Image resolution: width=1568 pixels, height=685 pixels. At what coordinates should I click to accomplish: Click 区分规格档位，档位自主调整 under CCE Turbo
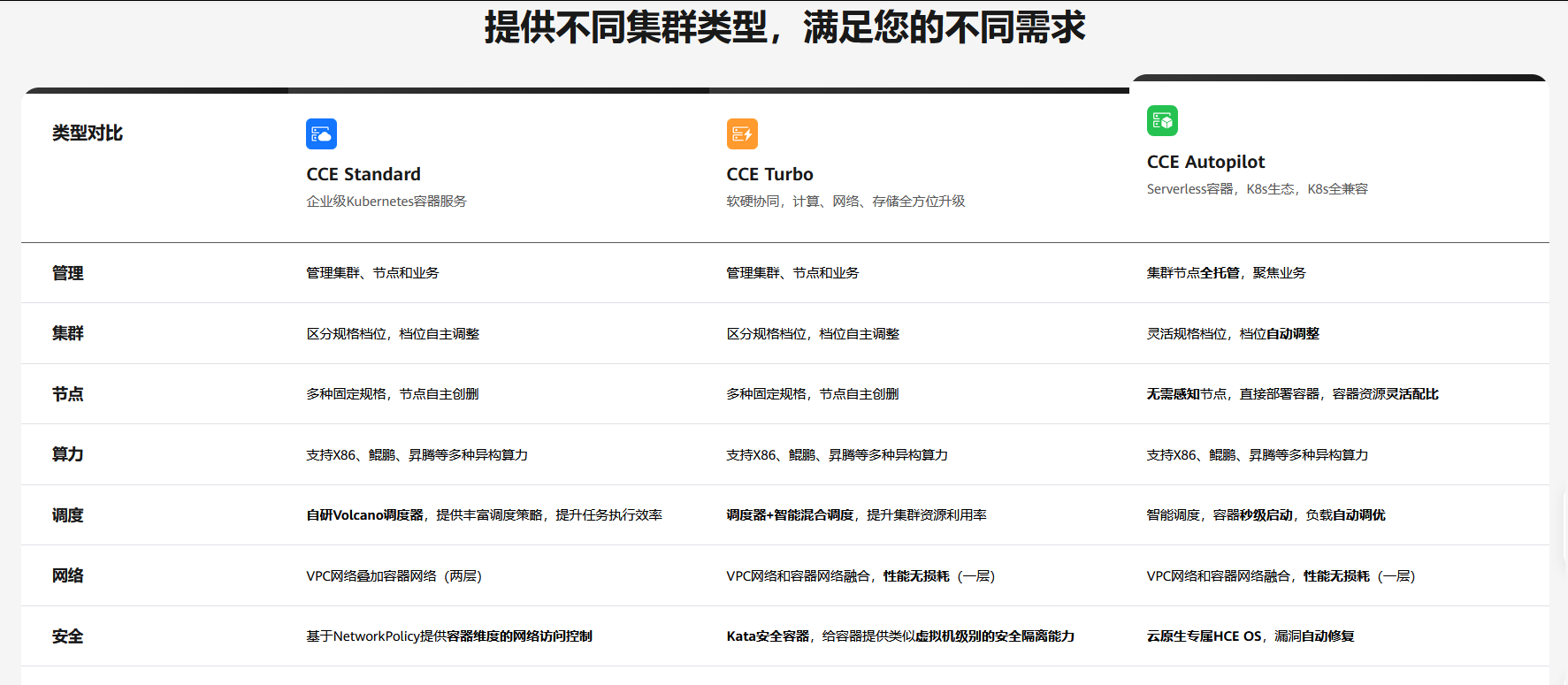click(x=813, y=334)
